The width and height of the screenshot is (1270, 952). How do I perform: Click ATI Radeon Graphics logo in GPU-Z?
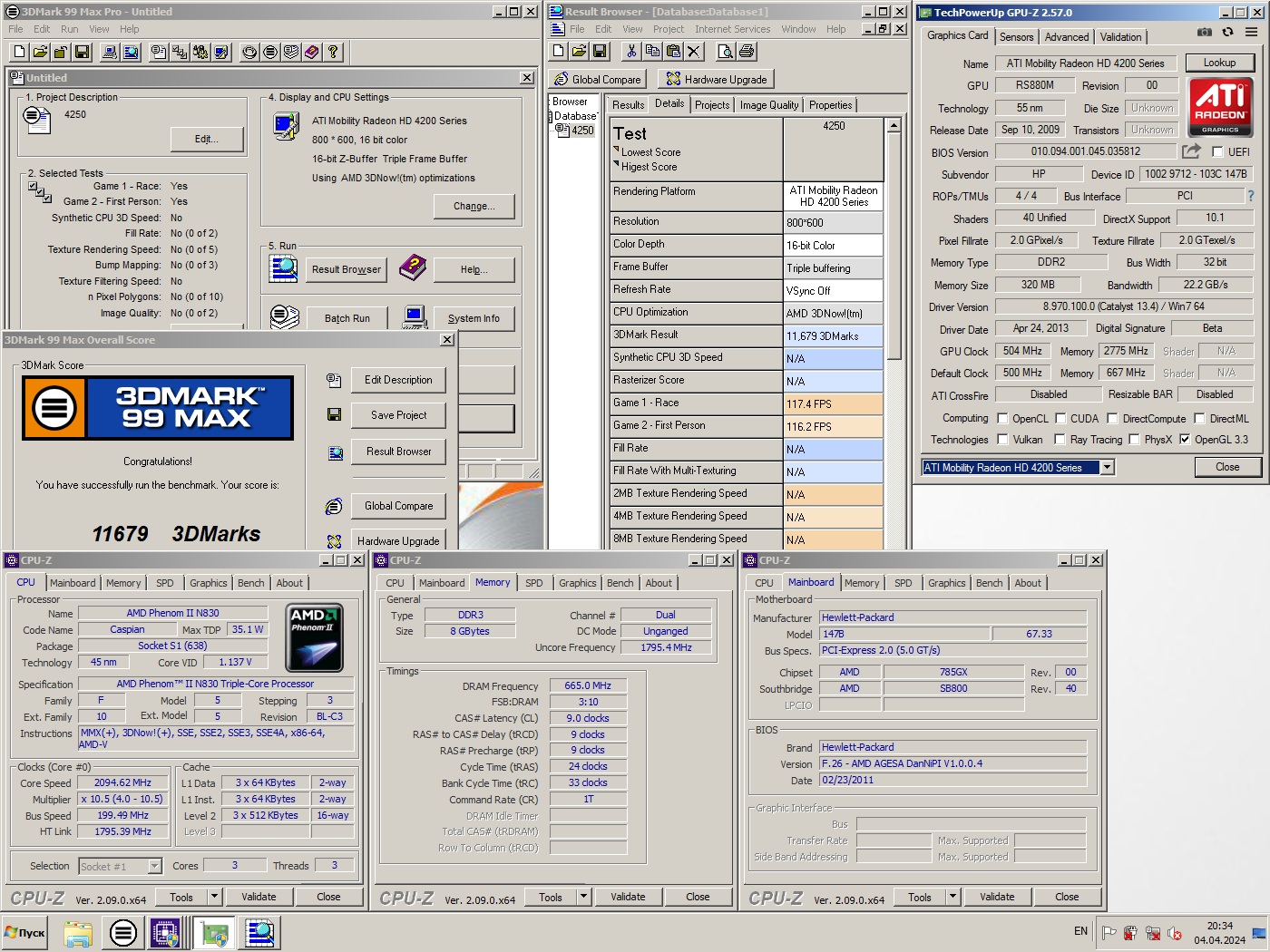[1220, 107]
